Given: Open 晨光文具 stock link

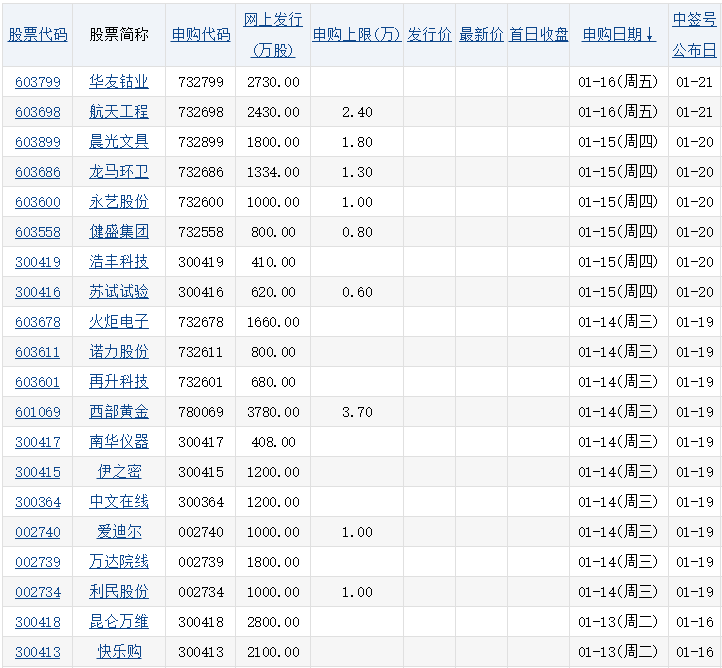Looking at the screenshot, I should pyautogui.click(x=119, y=142).
